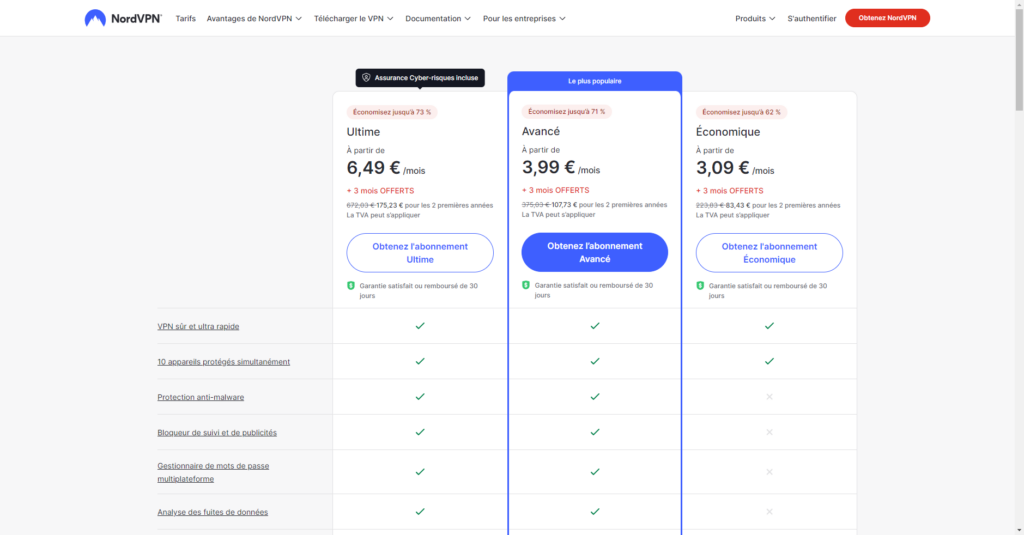Open the Pour les entreprises menu
Image resolution: width=1024 pixels, height=535 pixels.
click(524, 18)
